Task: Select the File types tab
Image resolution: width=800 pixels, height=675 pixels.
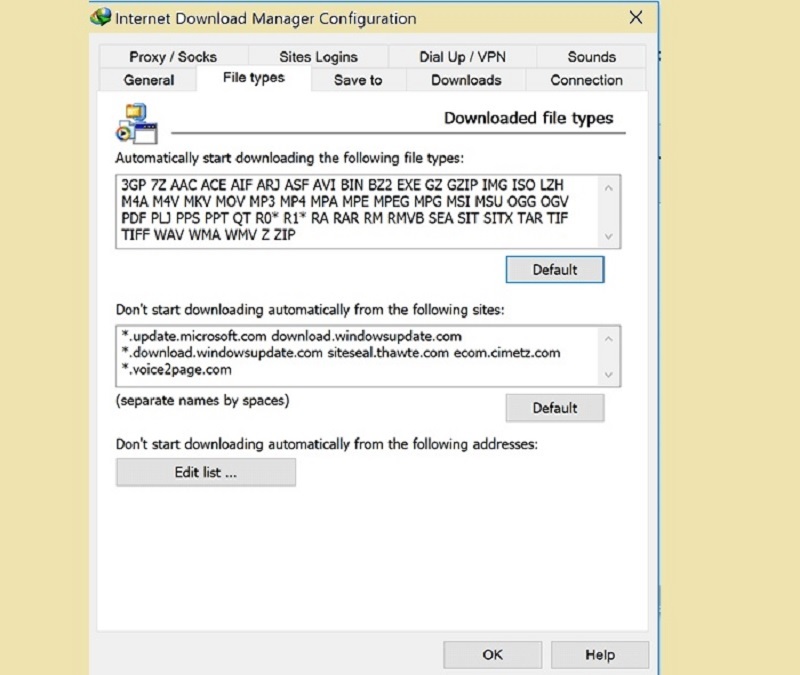Action: [254, 78]
